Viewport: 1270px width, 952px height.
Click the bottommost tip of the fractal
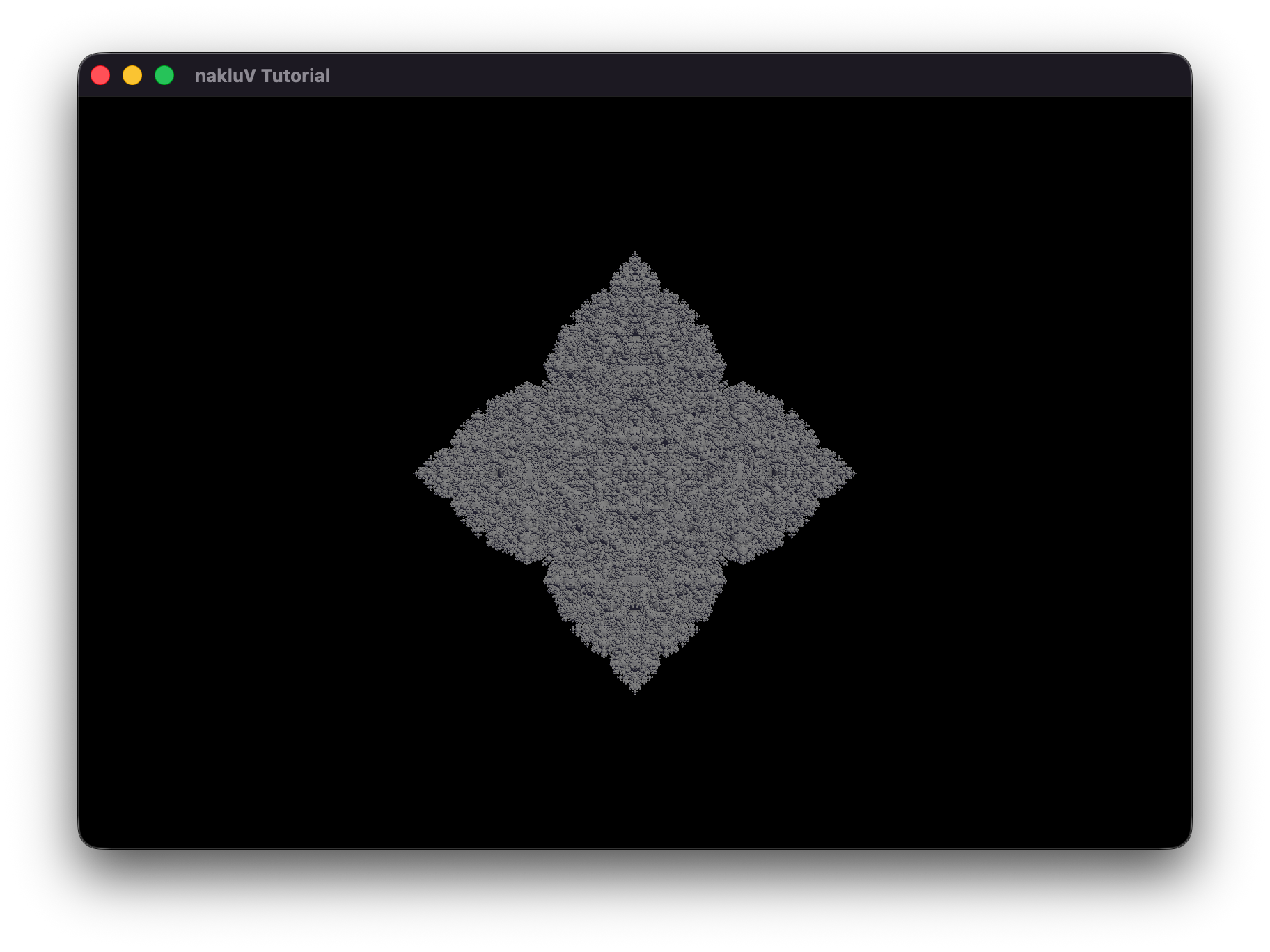635,690
